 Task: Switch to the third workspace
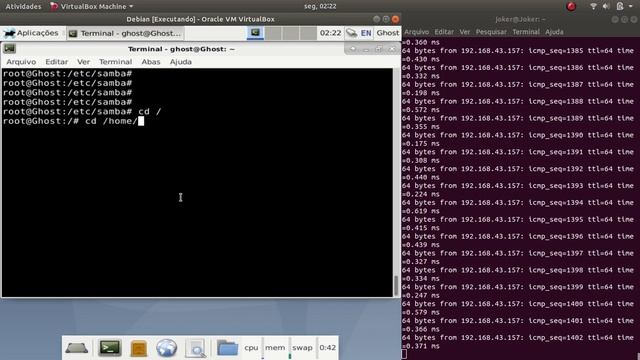click(x=291, y=33)
